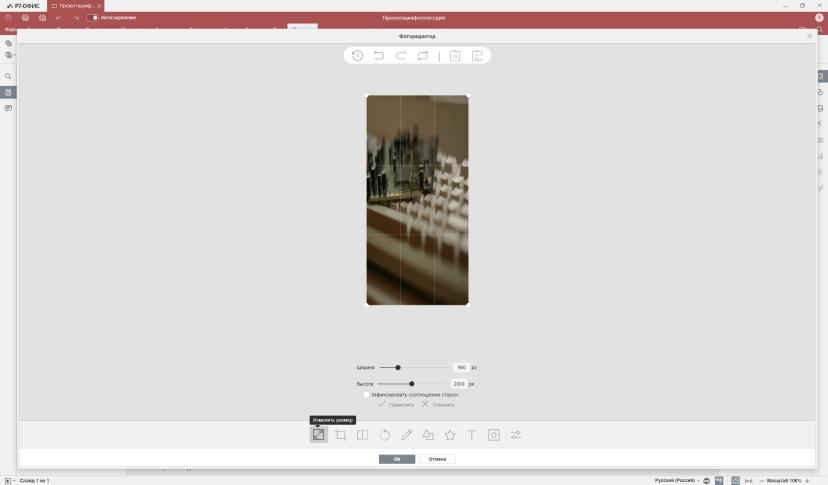
Task: Select the Text tool icon
Action: [x=472, y=435]
